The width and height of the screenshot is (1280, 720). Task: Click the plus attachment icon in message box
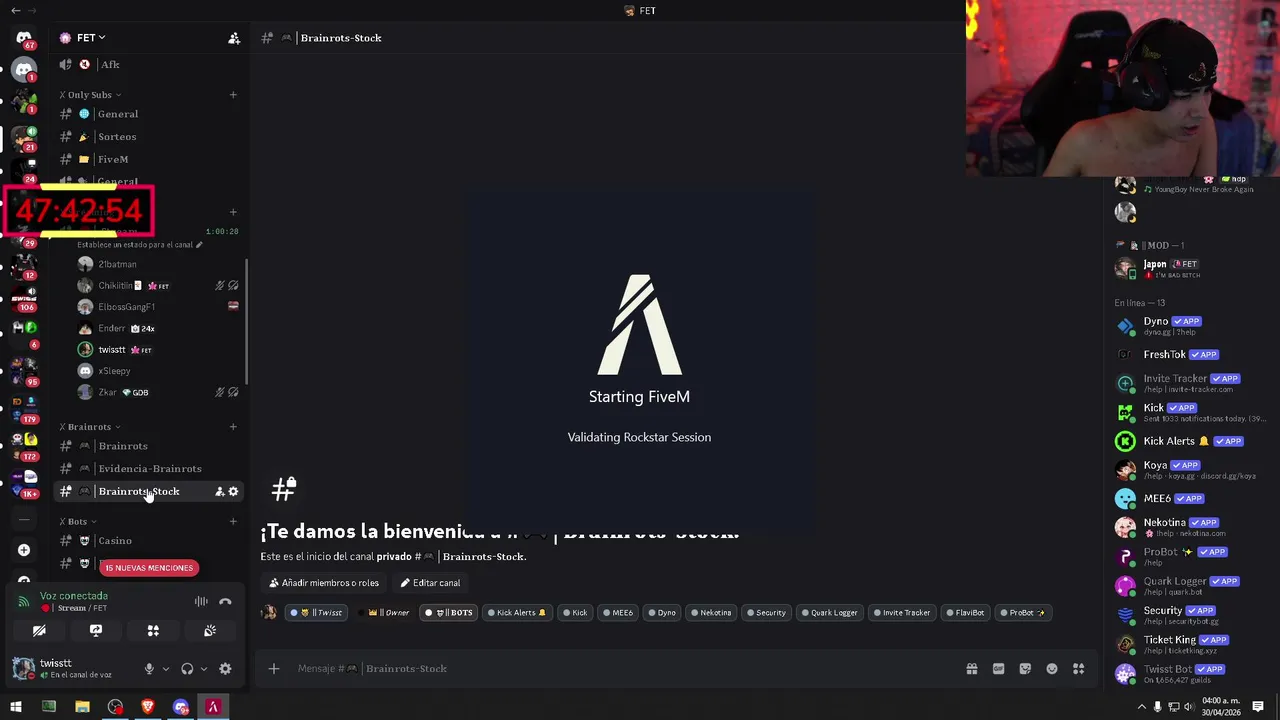[274, 669]
